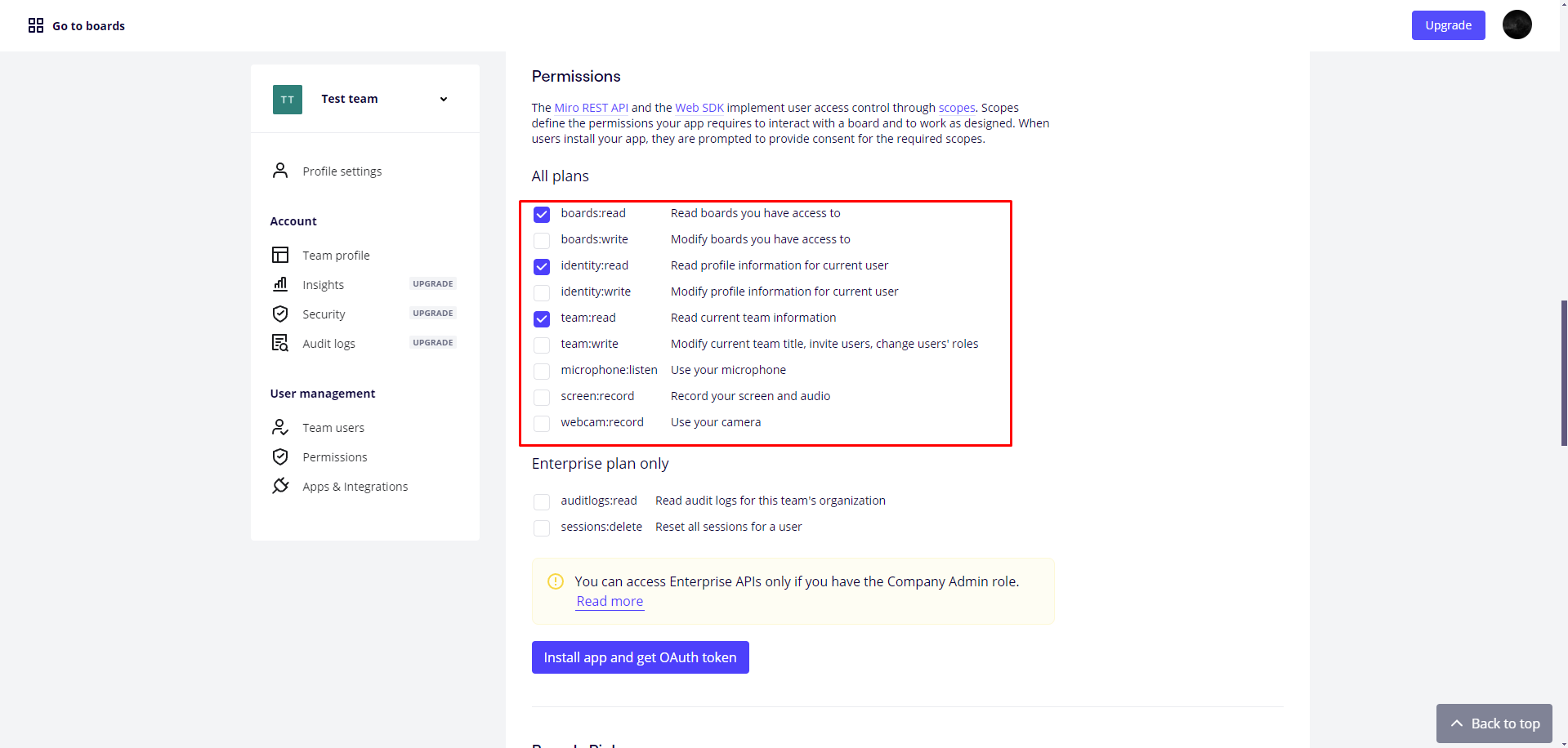This screenshot has height=748, width=1568.
Task: Enable the team:write scope
Action: click(542, 345)
